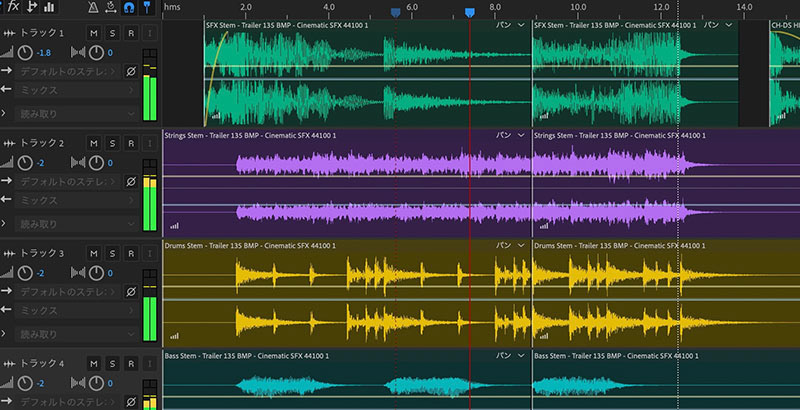Click the トラック 1 pan knob
800x410 pixels.
coord(96,53)
